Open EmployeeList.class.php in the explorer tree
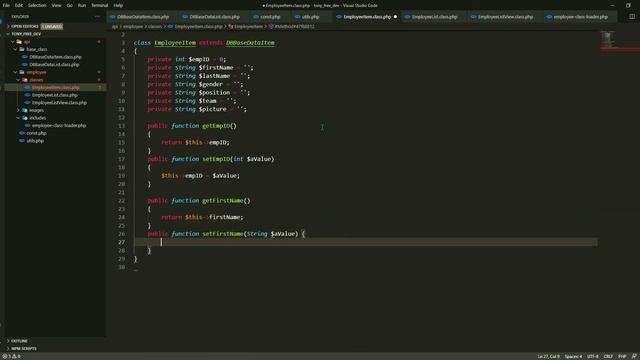This screenshot has width=640, height=360. click(x=54, y=95)
